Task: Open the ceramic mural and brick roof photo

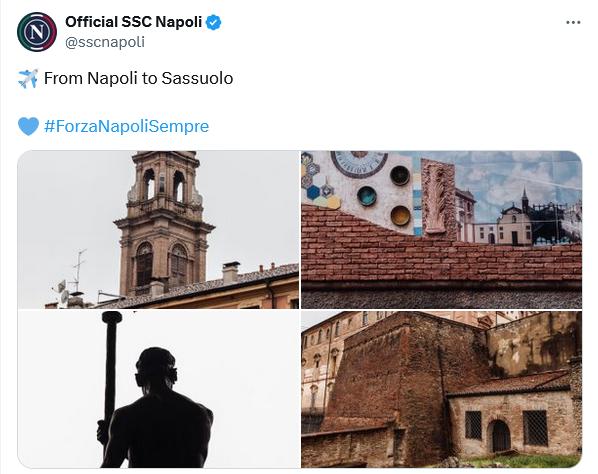Action: click(x=442, y=230)
